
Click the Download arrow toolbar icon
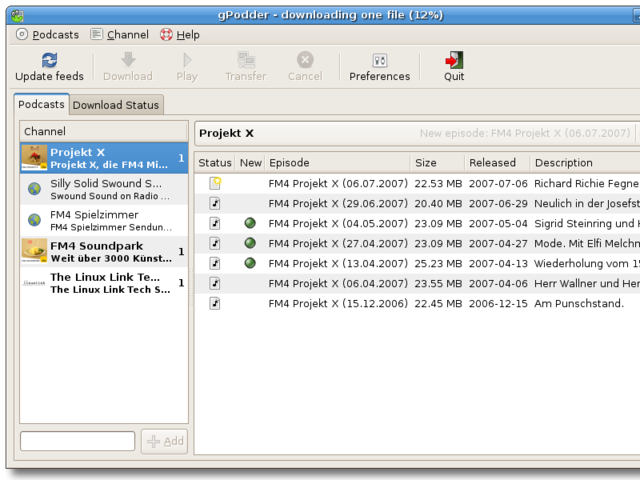(x=128, y=60)
